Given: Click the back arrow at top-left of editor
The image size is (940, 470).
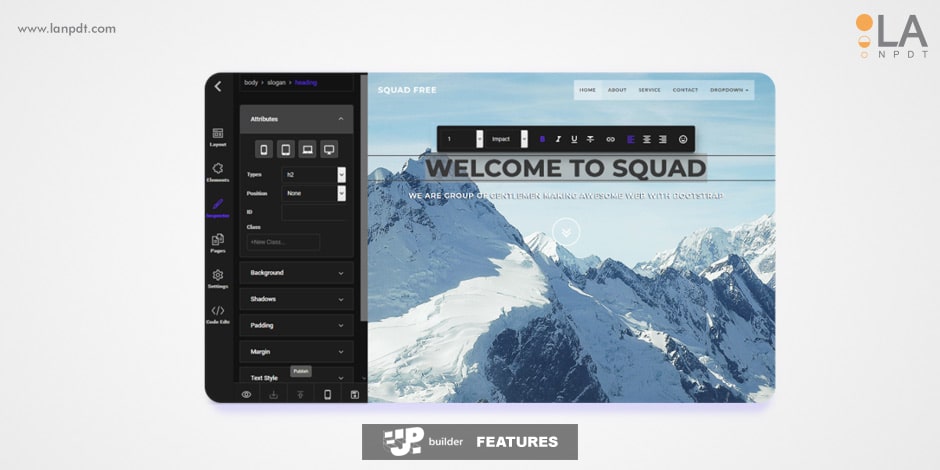Looking at the screenshot, I should click(218, 87).
